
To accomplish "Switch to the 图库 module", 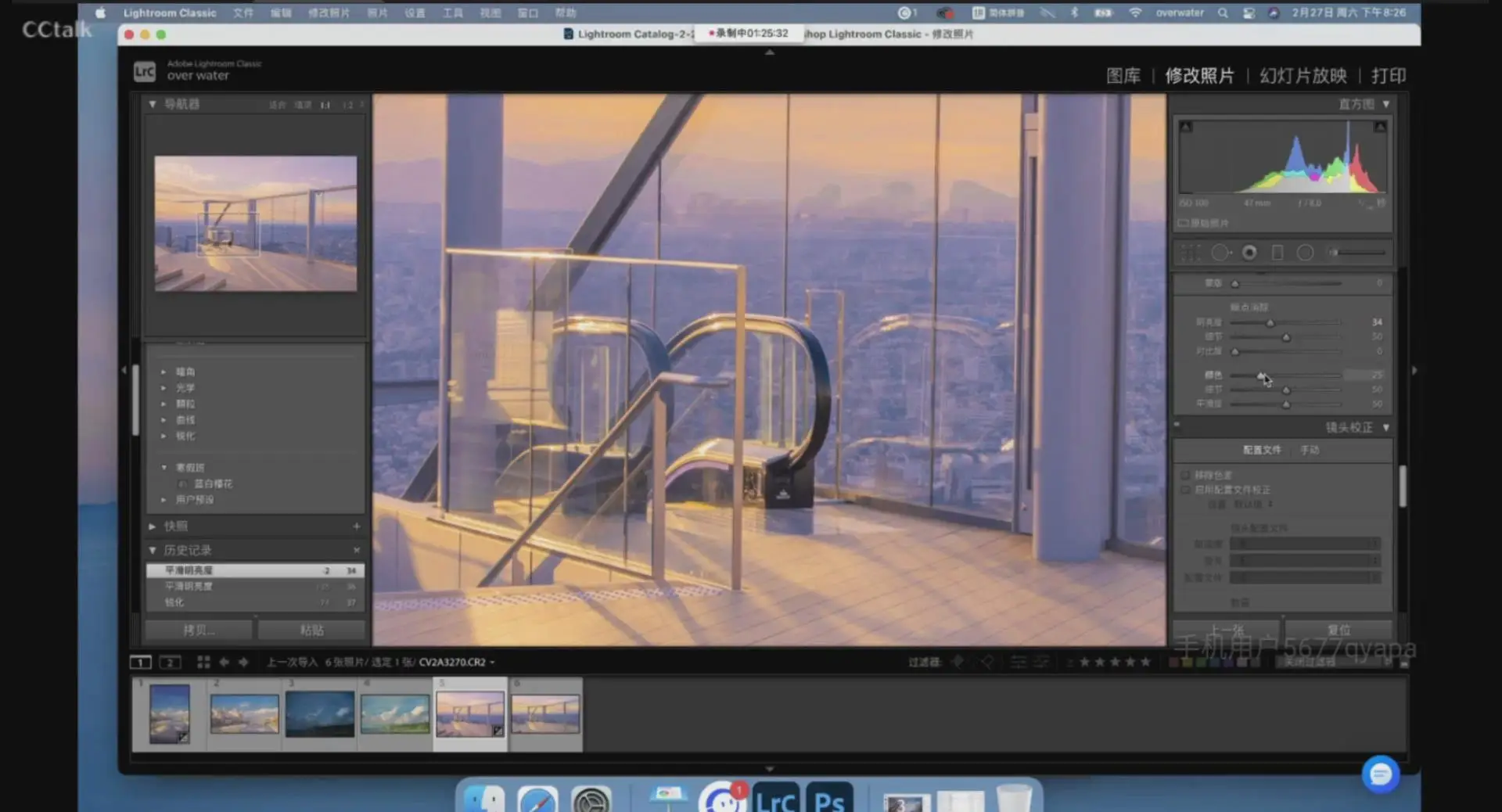I will click(x=1123, y=76).
